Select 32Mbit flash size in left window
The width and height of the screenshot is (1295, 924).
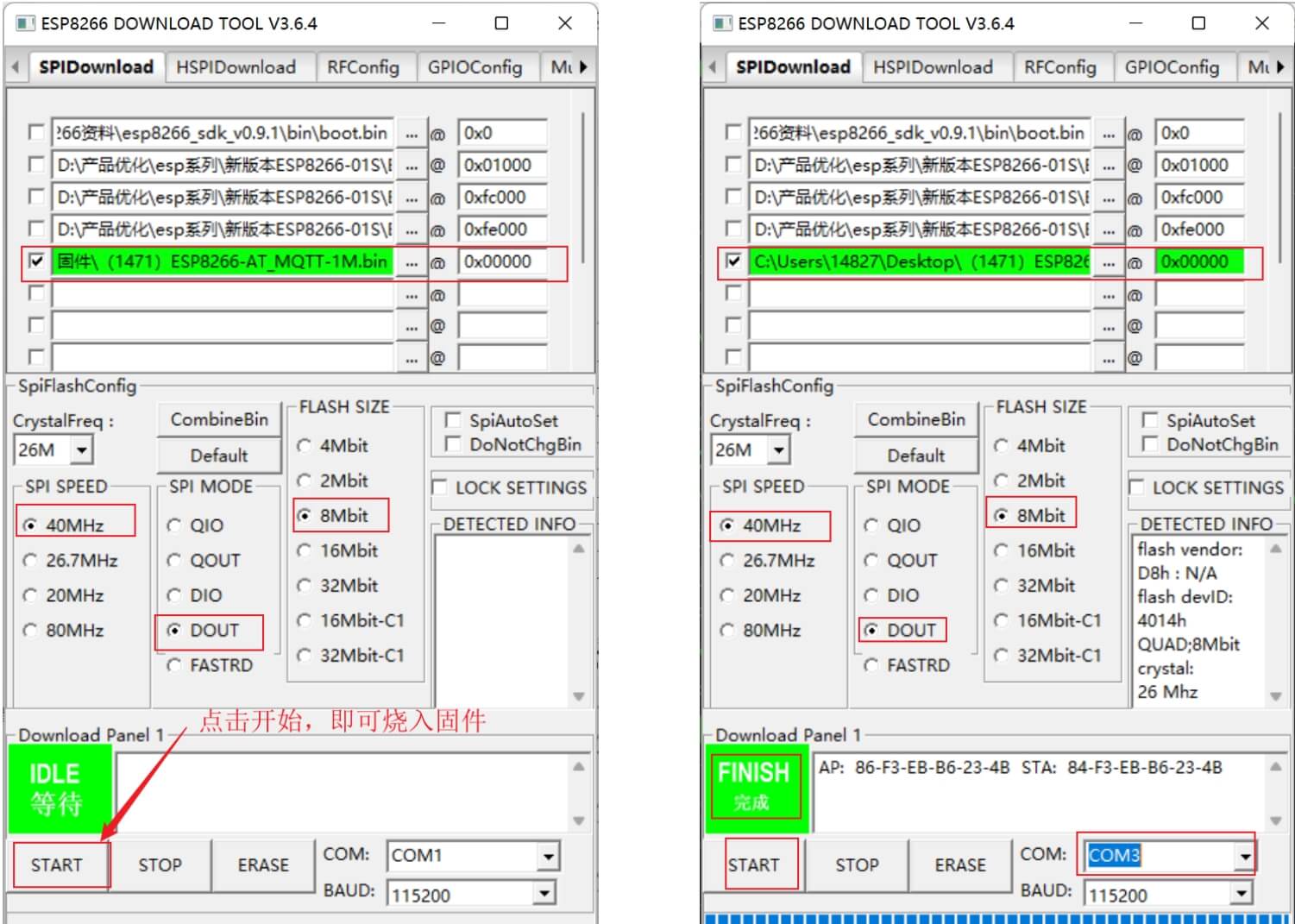[304, 586]
